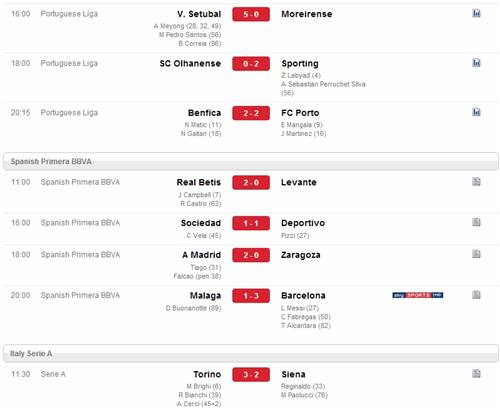This screenshot has width=500, height=411.
Task: Open the Barcelona team link
Action: pos(303,296)
